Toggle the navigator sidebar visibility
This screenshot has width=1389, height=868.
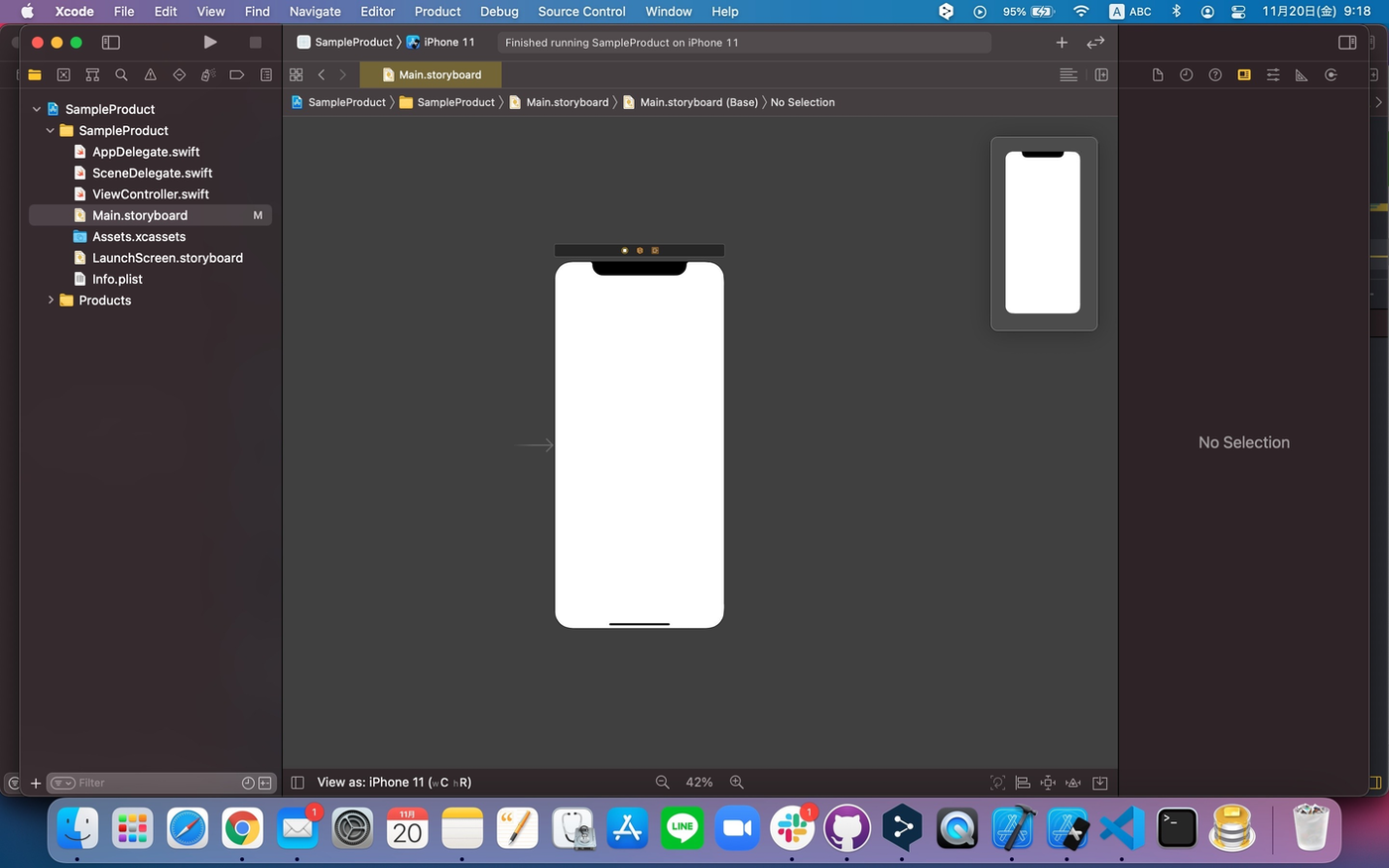(x=111, y=42)
